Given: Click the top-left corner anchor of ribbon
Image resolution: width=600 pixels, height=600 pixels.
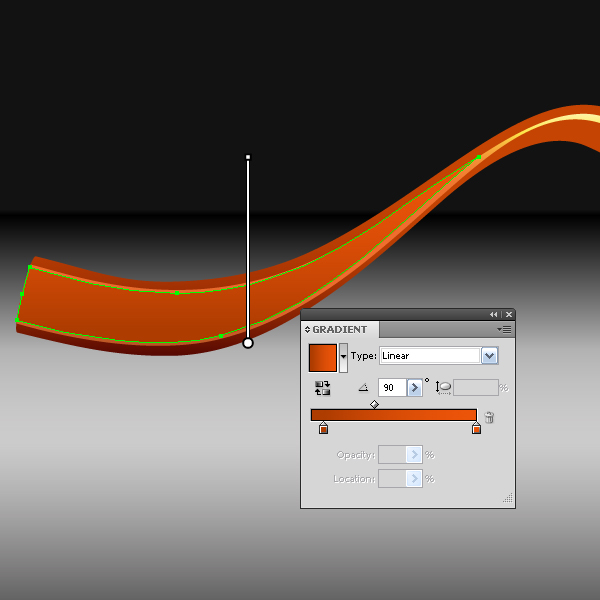Looking at the screenshot, I should point(30,267).
